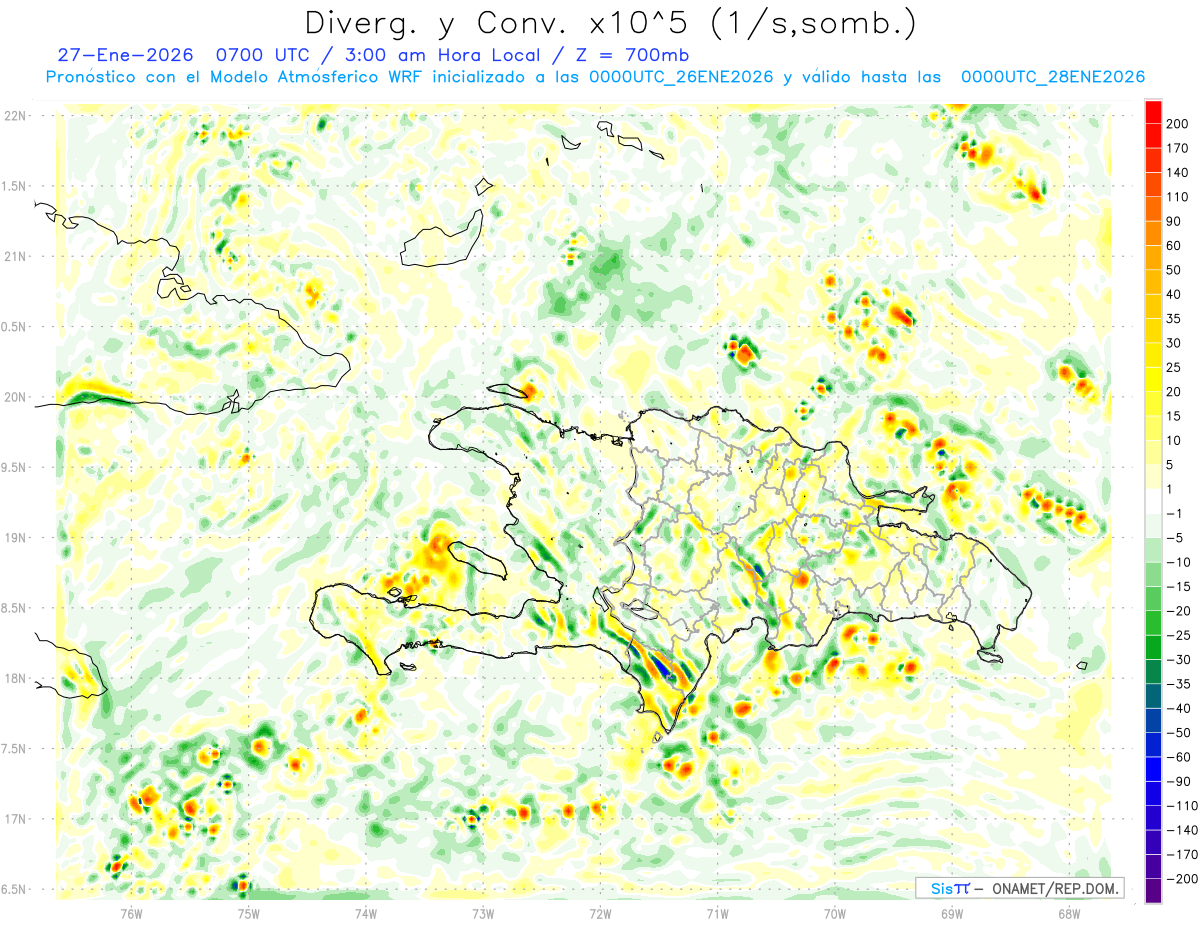
Task: Click the 'Z = 700mb' level text
Action: (631, 55)
